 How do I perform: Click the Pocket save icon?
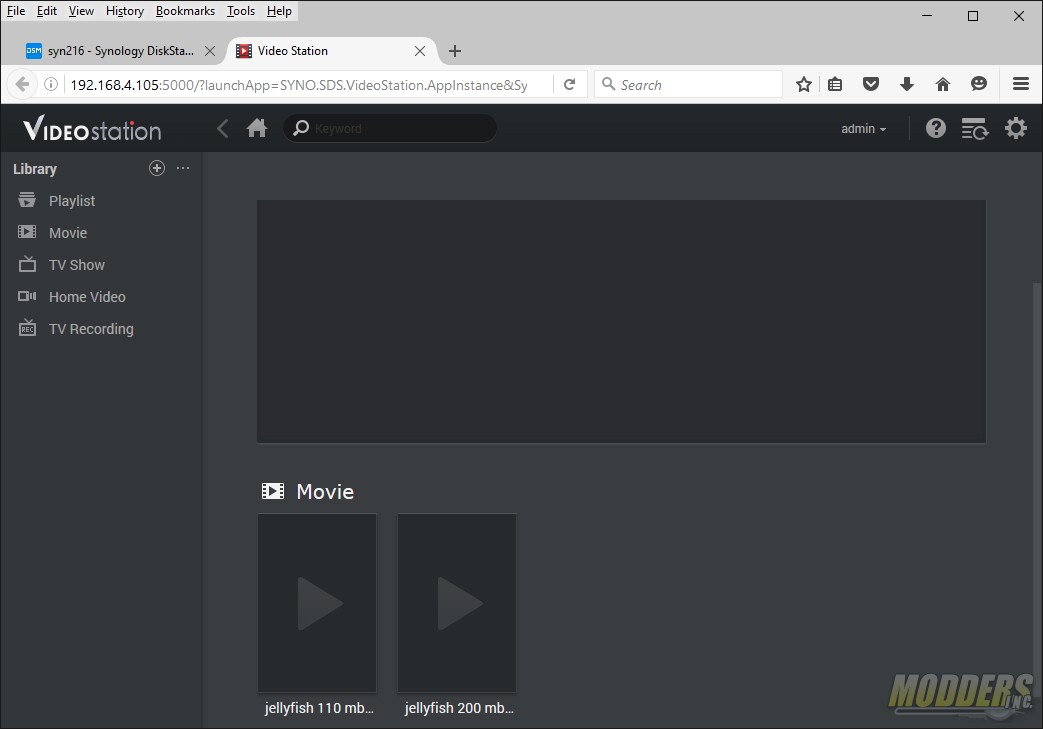click(x=871, y=84)
